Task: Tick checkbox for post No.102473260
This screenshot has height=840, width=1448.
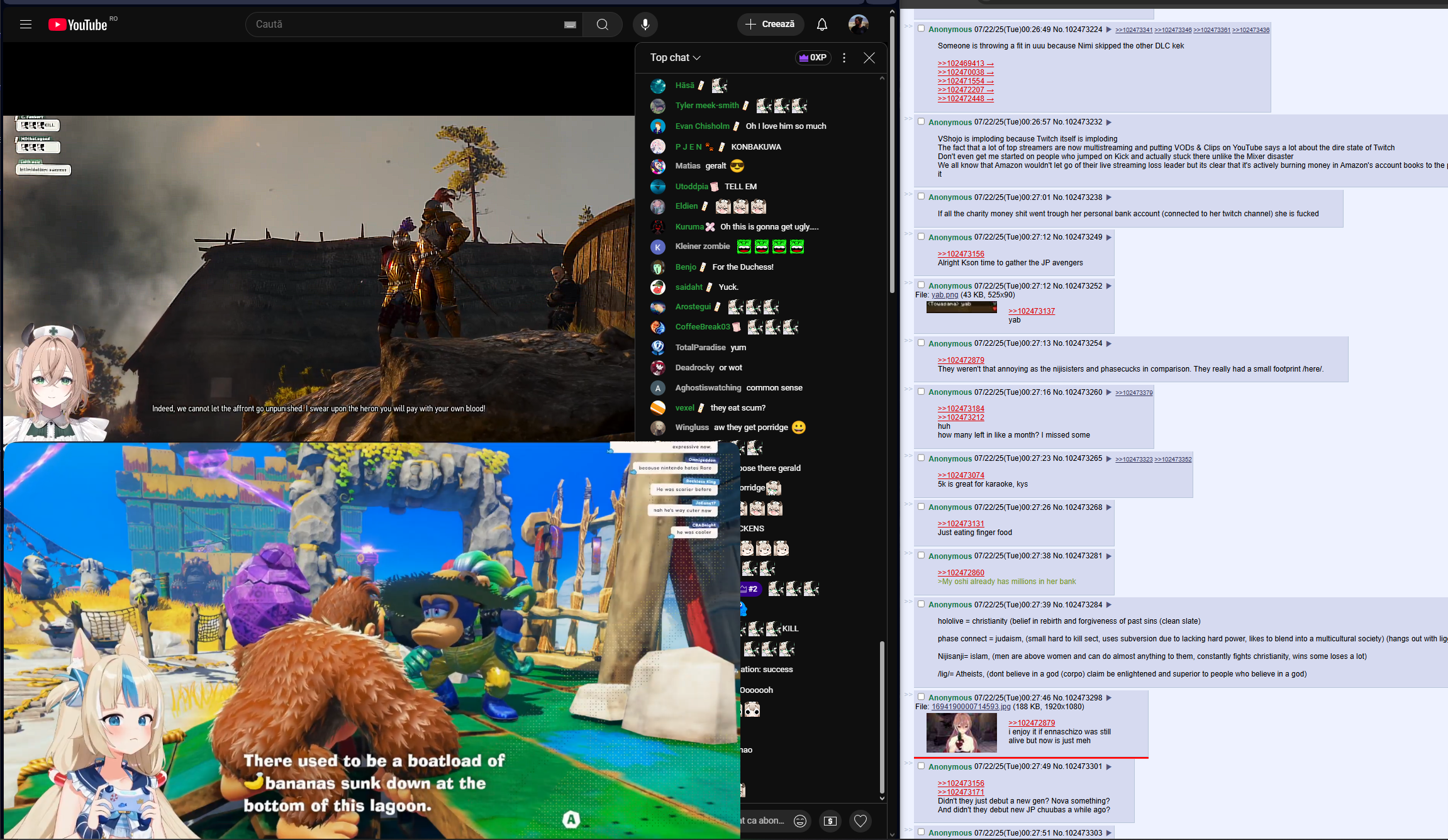Action: [x=922, y=391]
